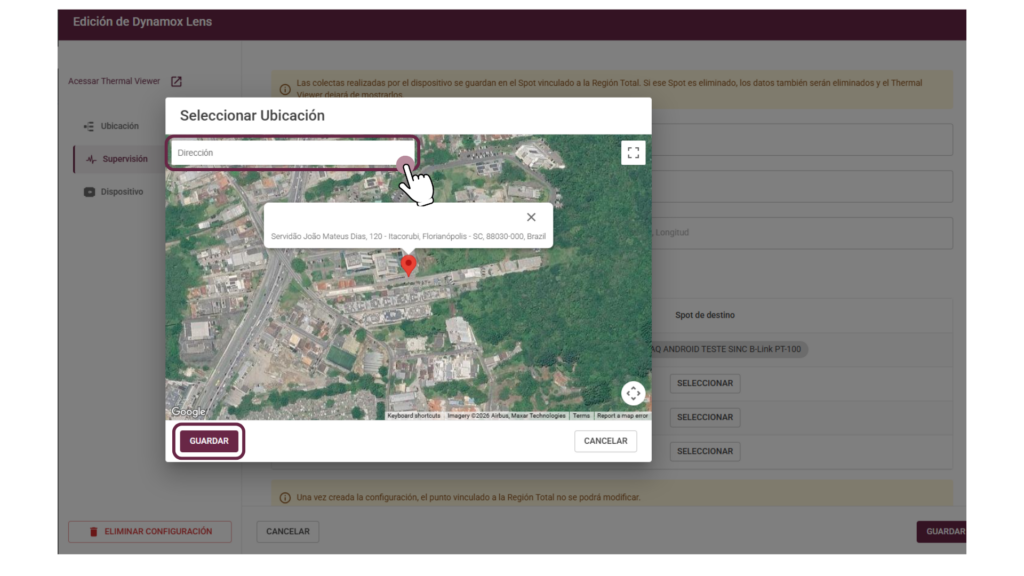This screenshot has width=1024, height=576.
Task: Open the map Terms link
Action: 581,415
